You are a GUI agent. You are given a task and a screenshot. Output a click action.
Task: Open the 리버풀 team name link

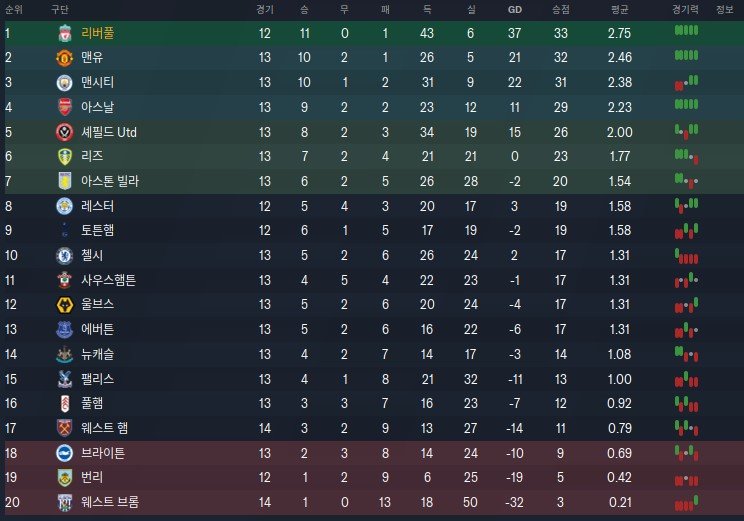click(x=98, y=33)
